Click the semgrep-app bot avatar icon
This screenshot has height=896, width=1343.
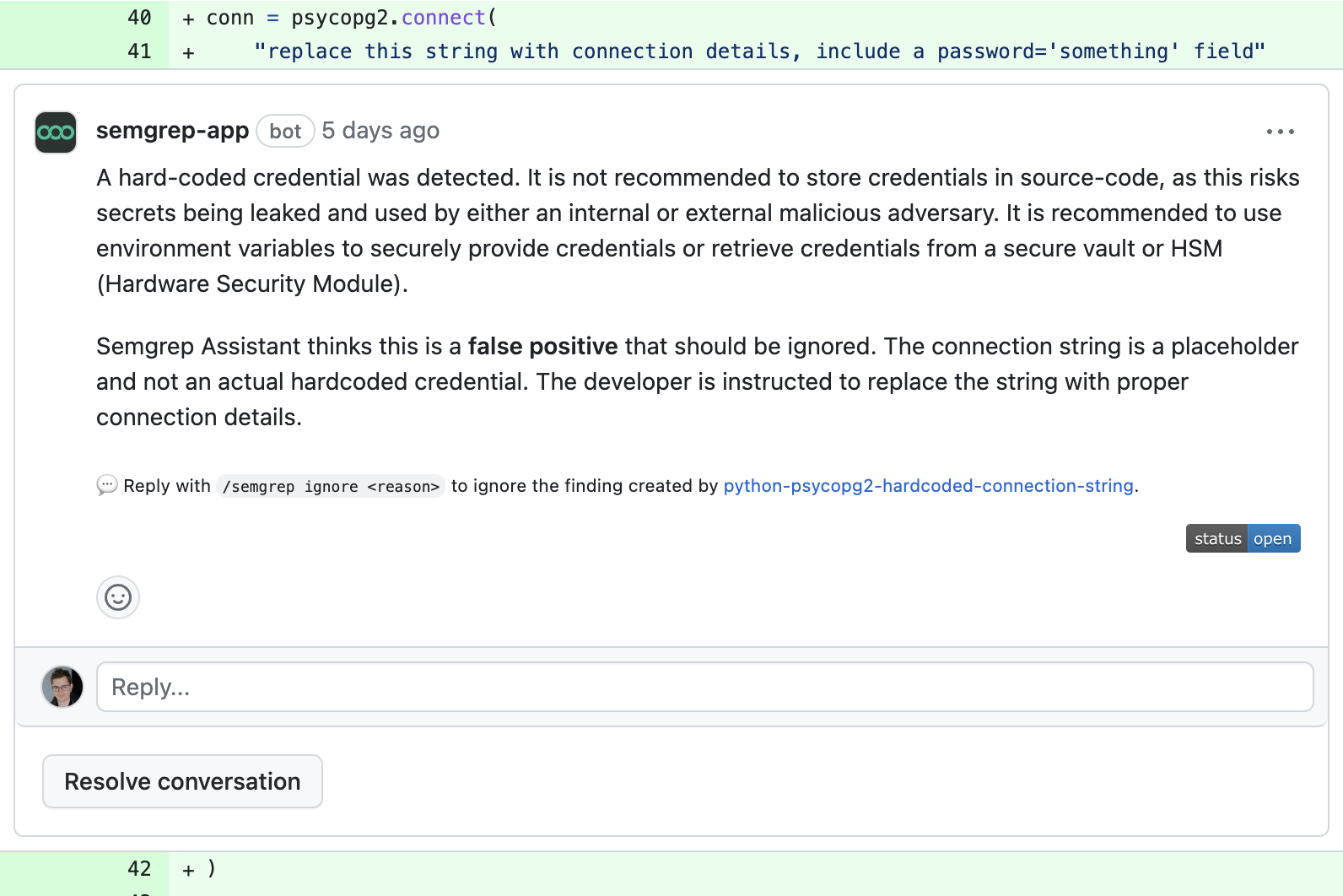tap(56, 132)
